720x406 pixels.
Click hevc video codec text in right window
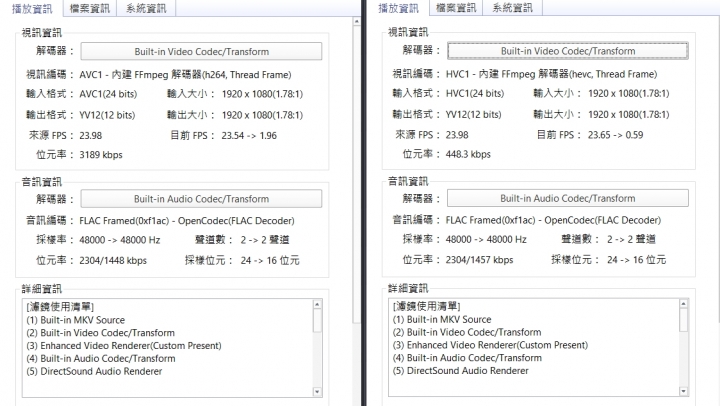pyautogui.click(x=551, y=74)
